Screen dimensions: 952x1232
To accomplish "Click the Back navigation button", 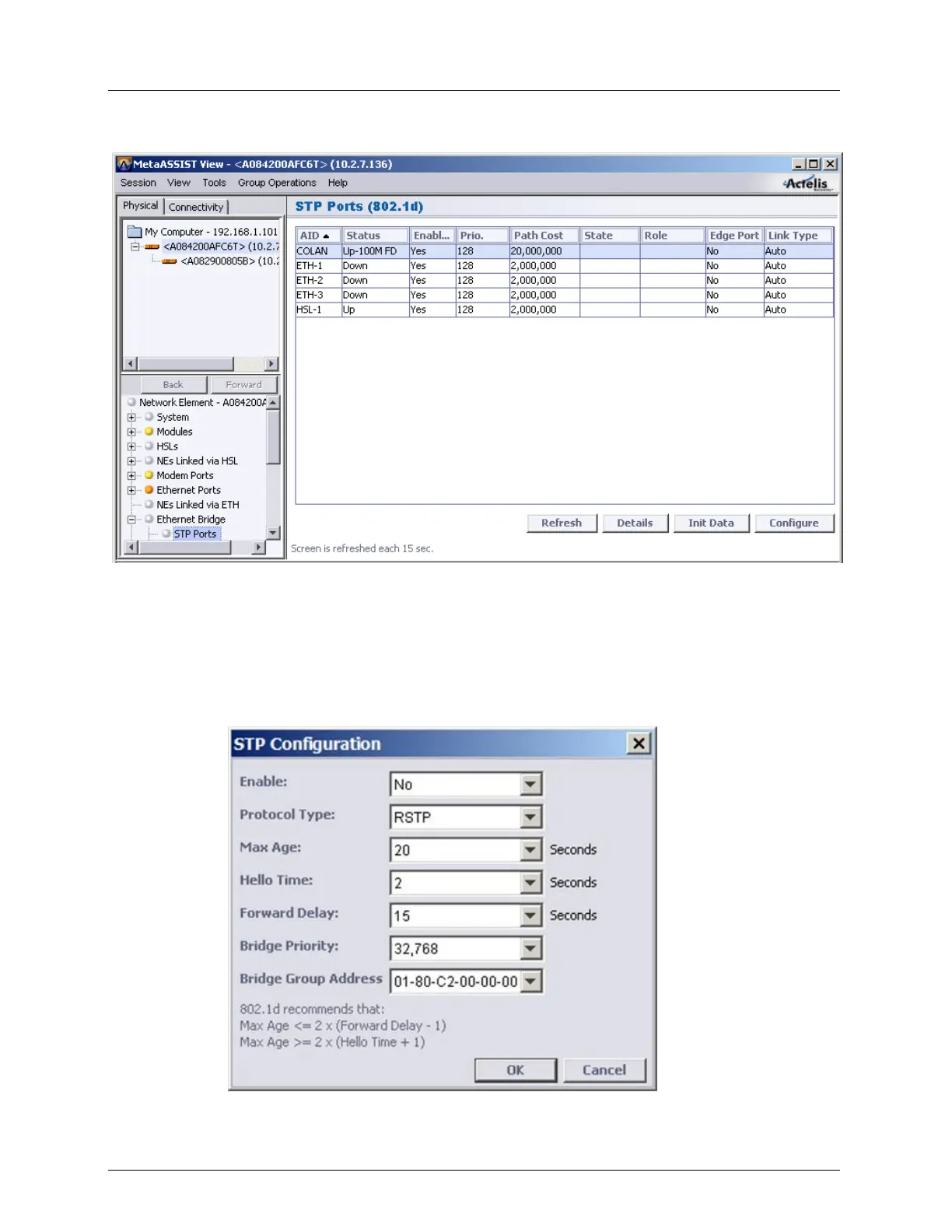I will point(173,385).
